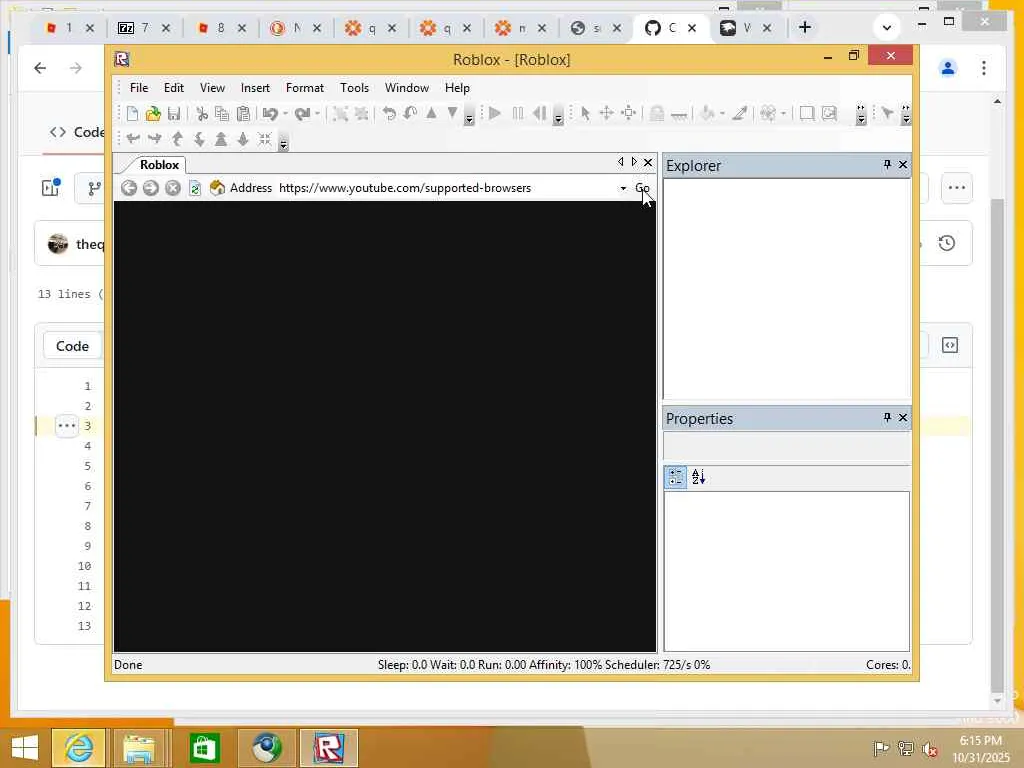Open the Edit menu

pos(174,88)
